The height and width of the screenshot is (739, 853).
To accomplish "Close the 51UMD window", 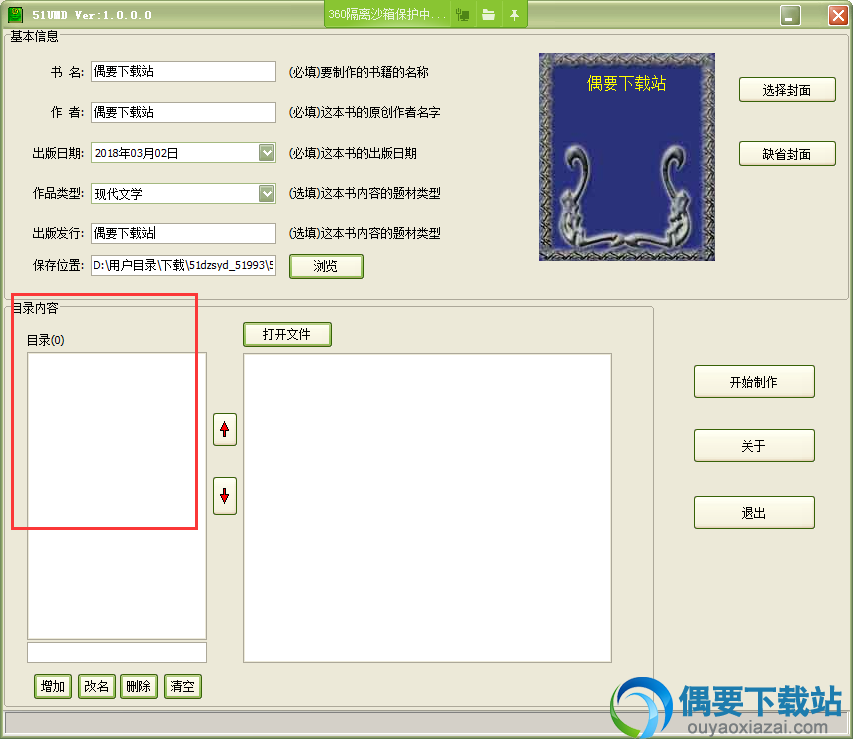I will tap(838, 15).
